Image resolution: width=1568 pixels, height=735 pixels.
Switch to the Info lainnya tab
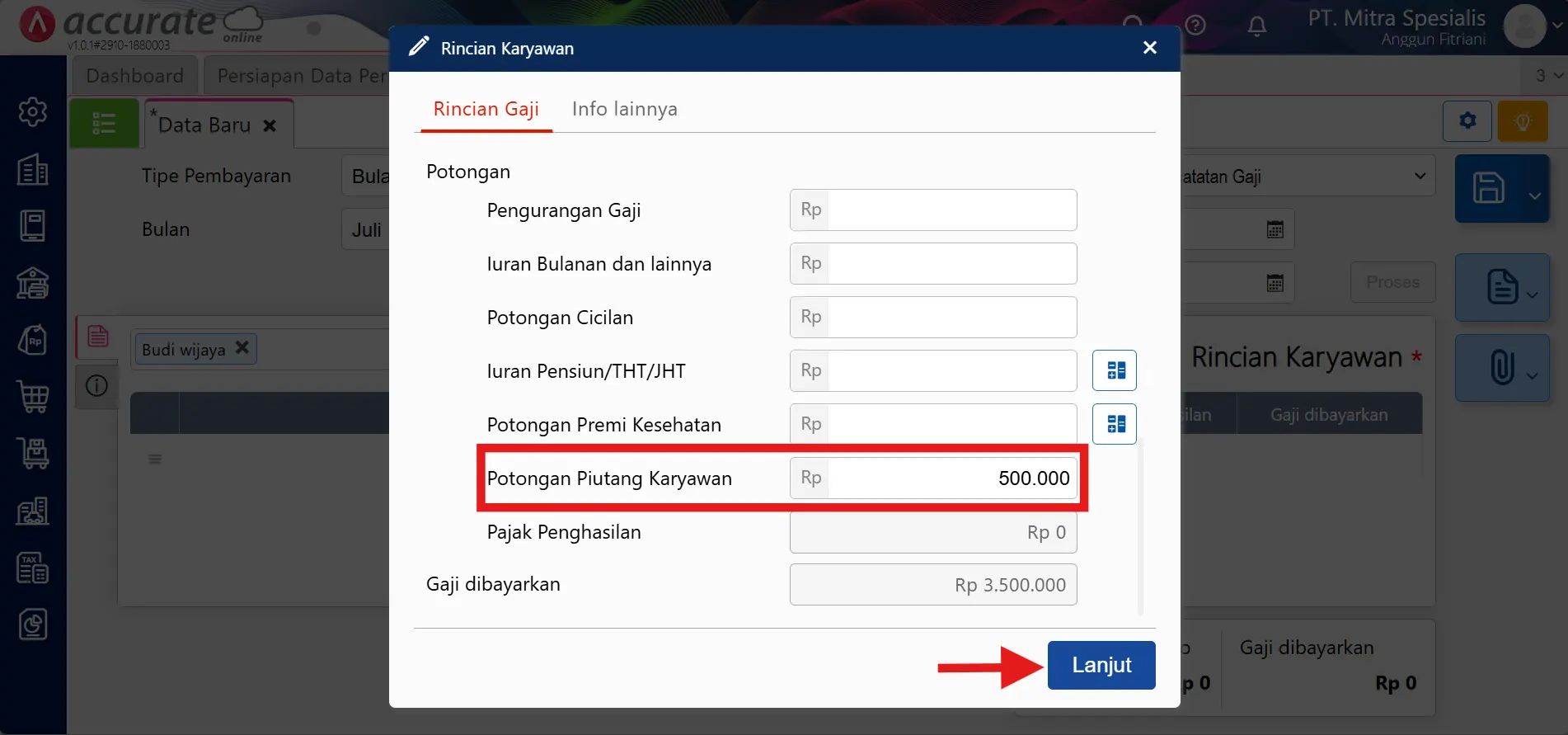tap(624, 109)
